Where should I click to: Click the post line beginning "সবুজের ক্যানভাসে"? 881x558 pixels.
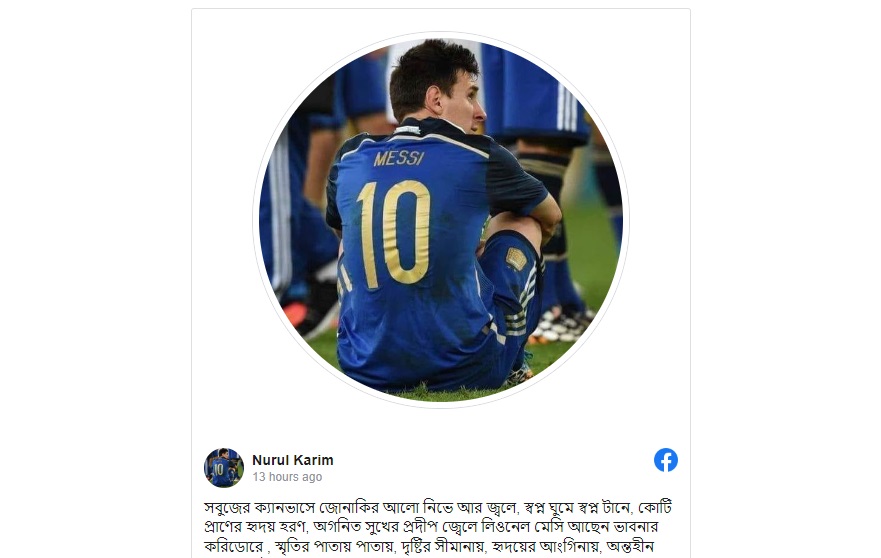click(438, 508)
